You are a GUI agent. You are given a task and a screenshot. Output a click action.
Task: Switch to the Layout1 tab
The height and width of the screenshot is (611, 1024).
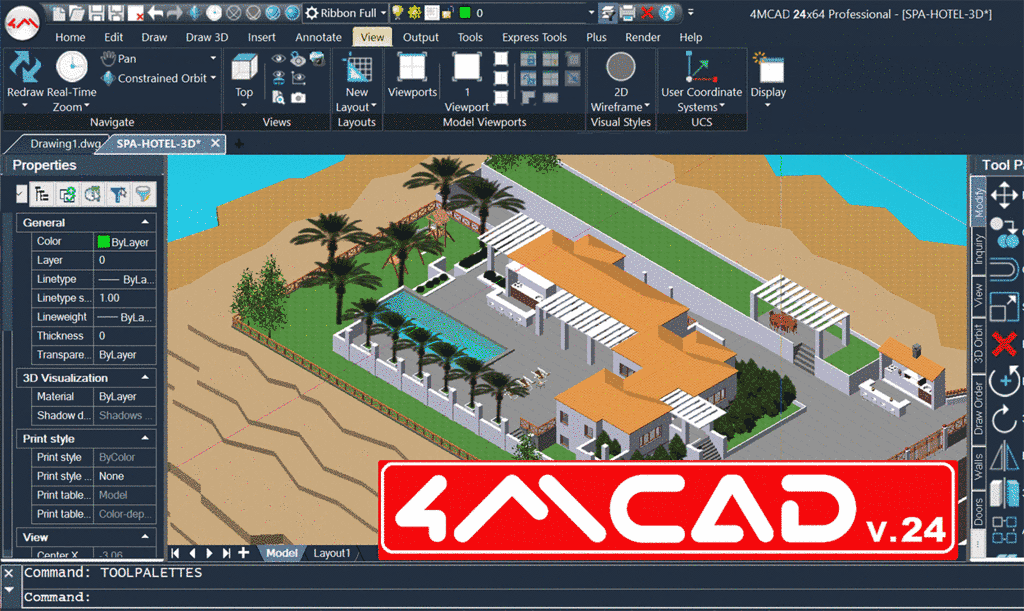click(332, 553)
